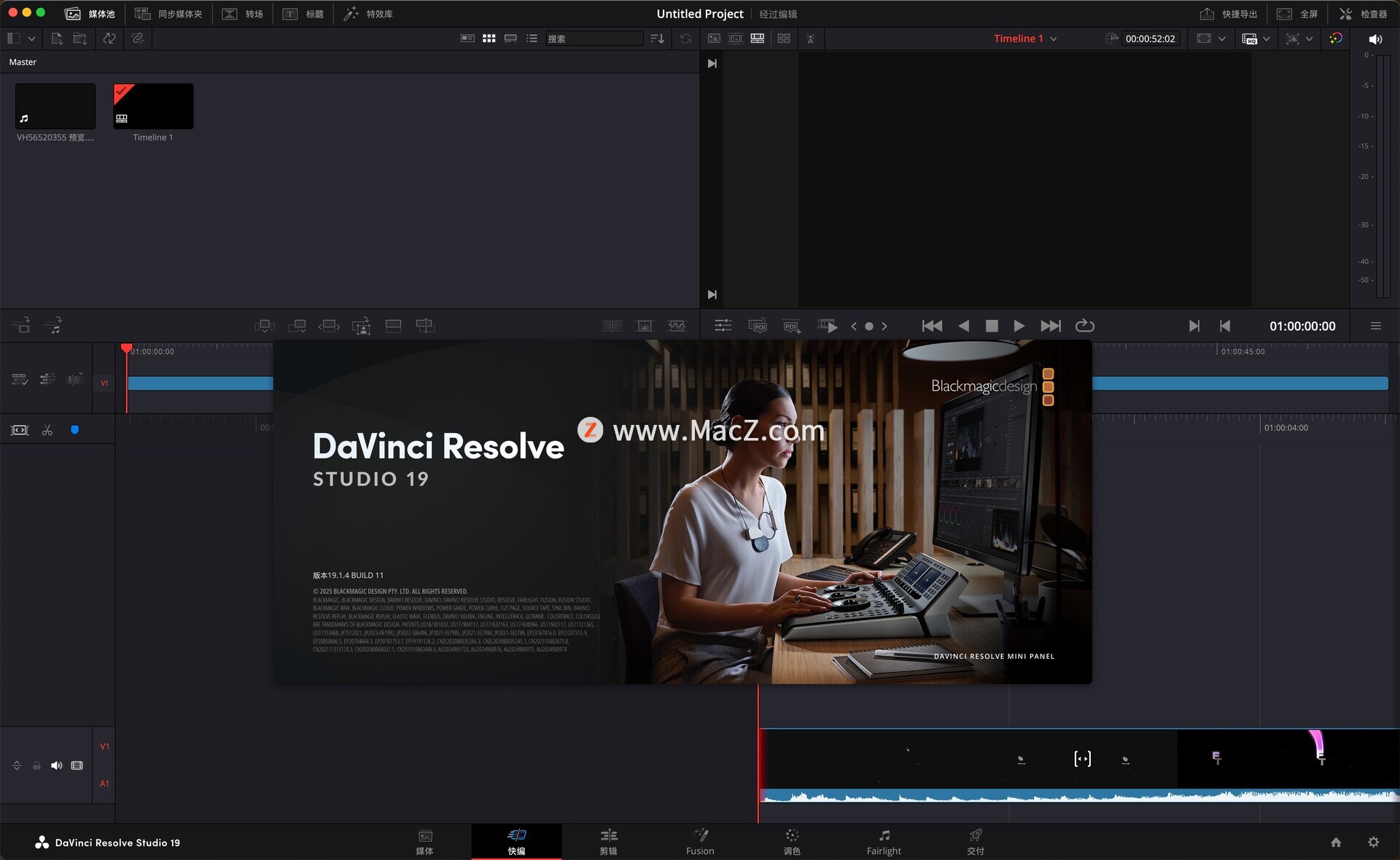Click the smart insert edit icon
1400x860 pixels.
[264, 326]
